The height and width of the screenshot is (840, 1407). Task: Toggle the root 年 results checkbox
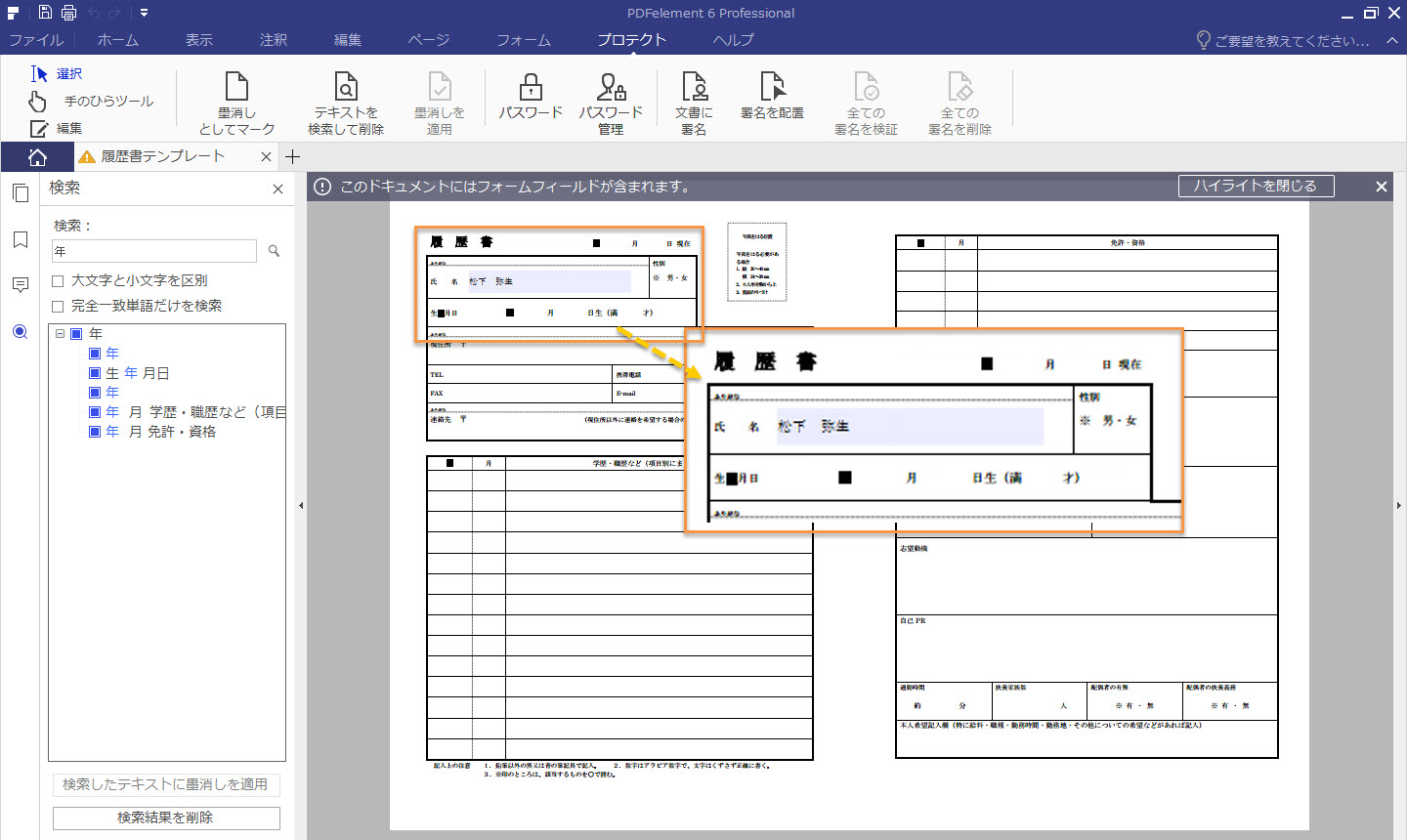(76, 333)
